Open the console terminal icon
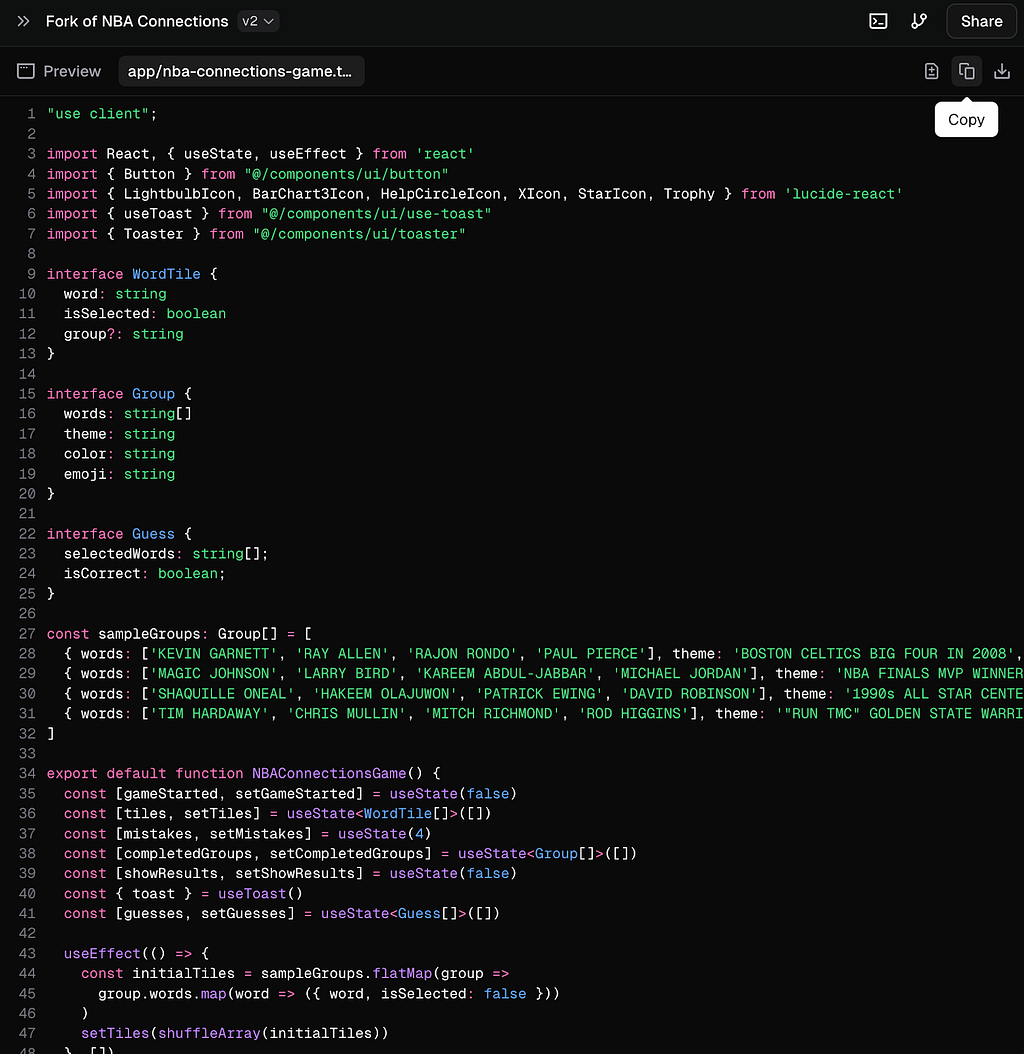 [878, 21]
